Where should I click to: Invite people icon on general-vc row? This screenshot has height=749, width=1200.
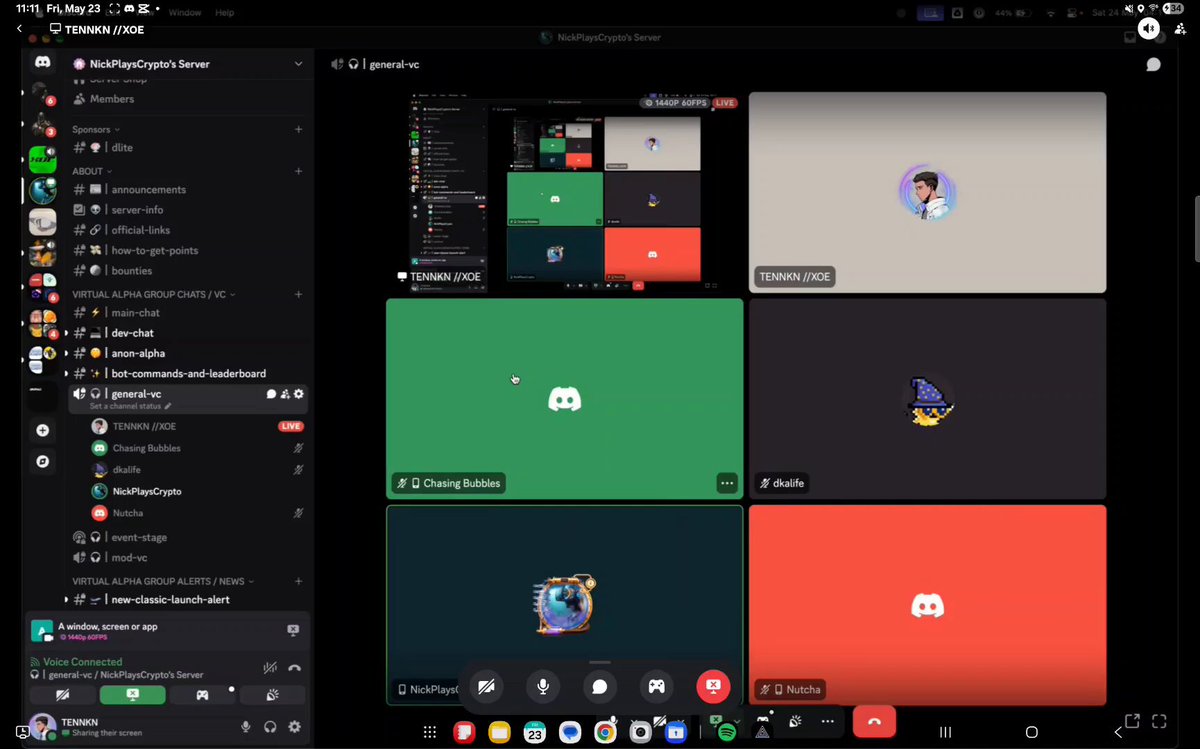[284, 394]
